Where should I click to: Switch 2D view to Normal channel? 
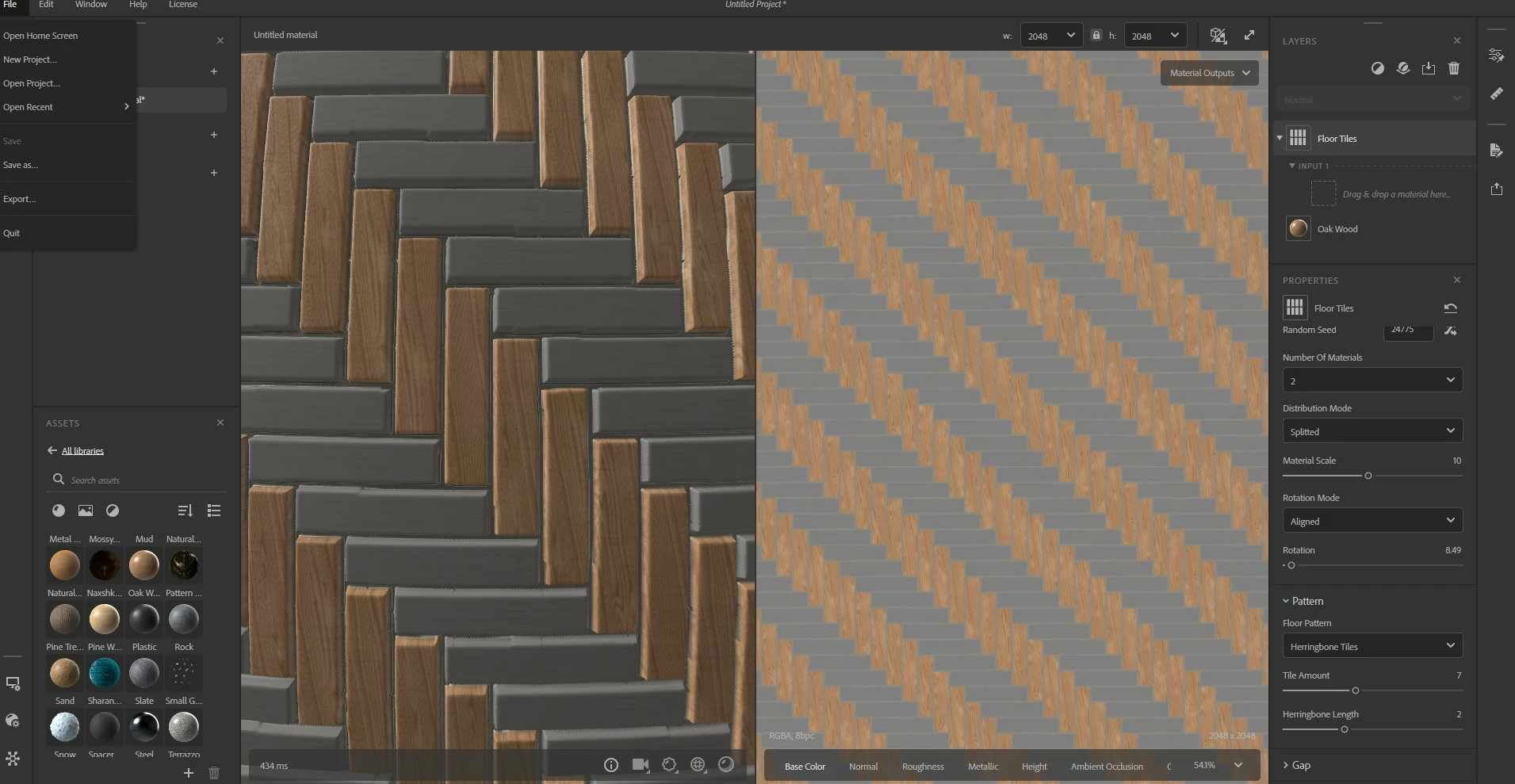coord(863,767)
